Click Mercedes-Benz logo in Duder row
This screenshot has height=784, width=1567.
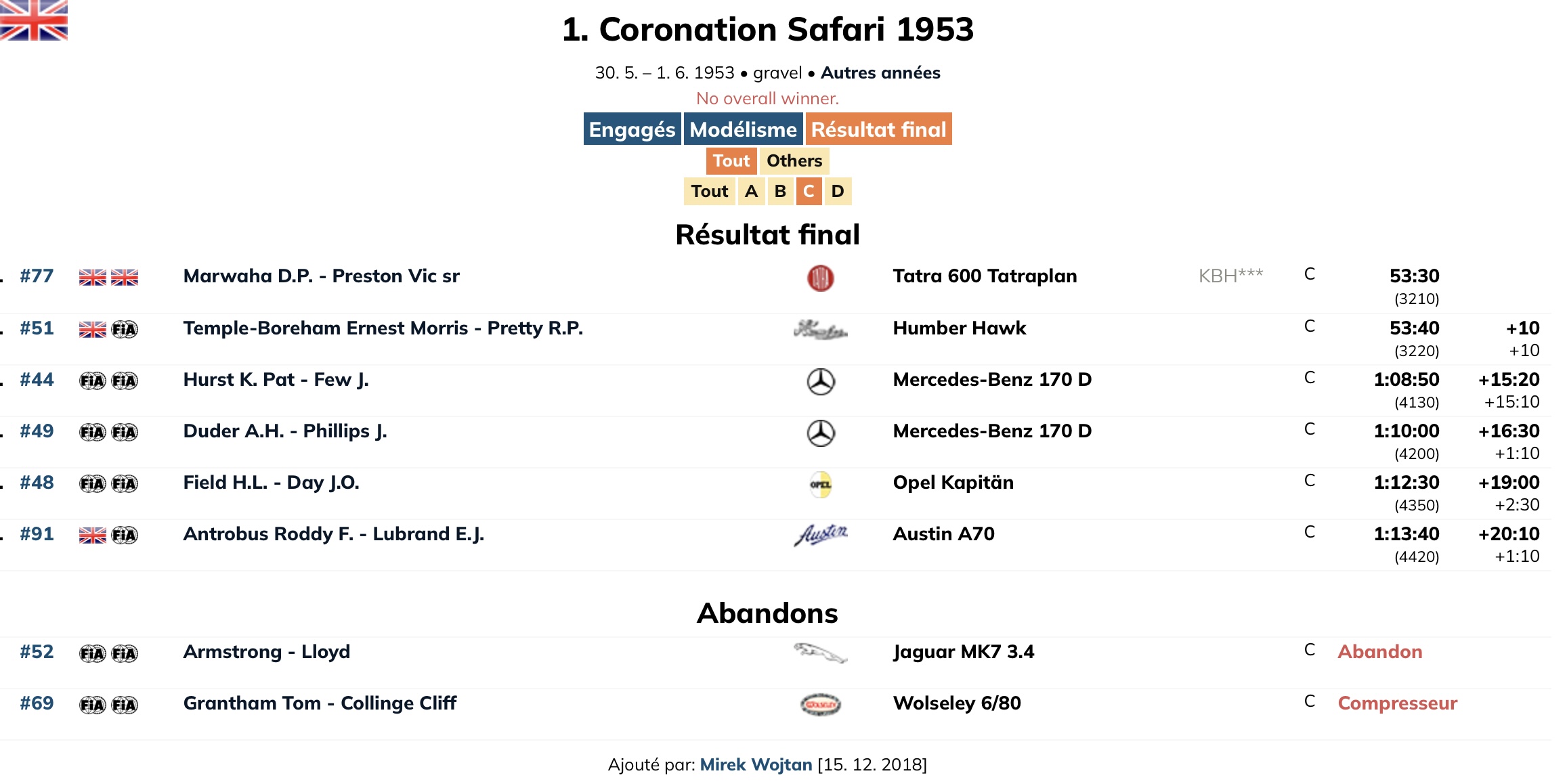[820, 433]
